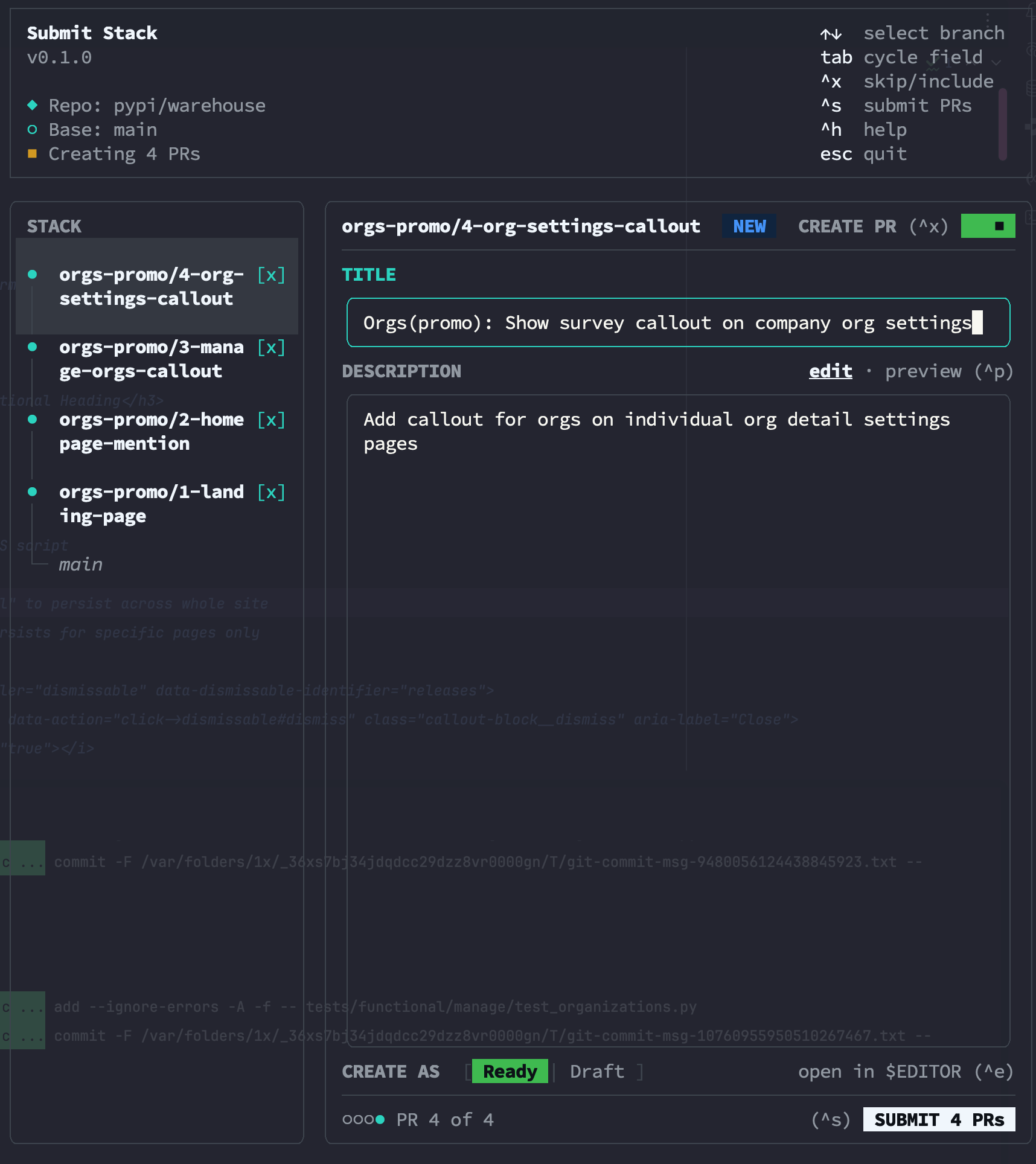Select branch orgs-promo/3-manage-orgs-callout in stack
The width and height of the screenshot is (1036, 1164).
coord(152,359)
